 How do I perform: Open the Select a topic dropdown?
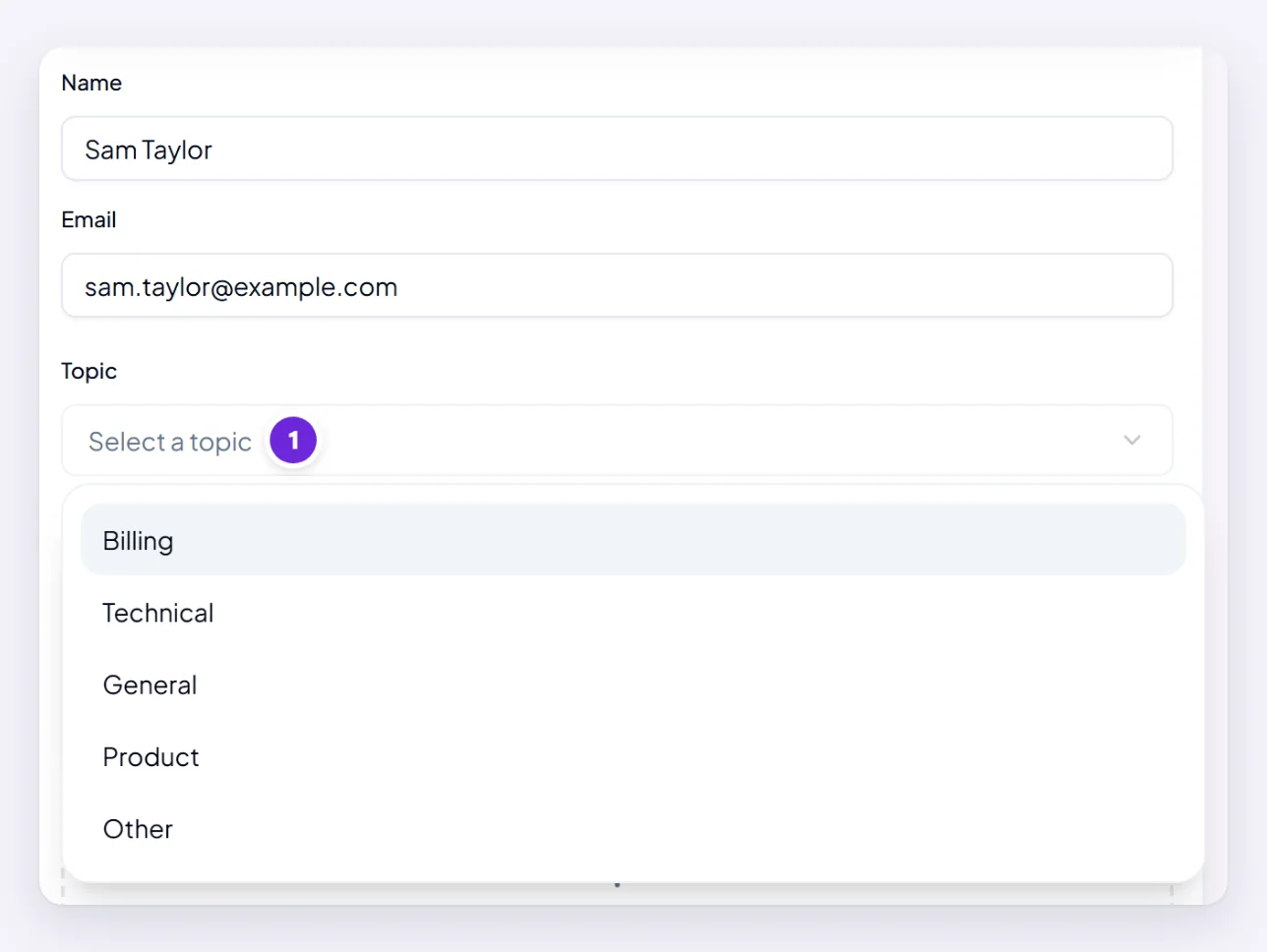coord(617,441)
